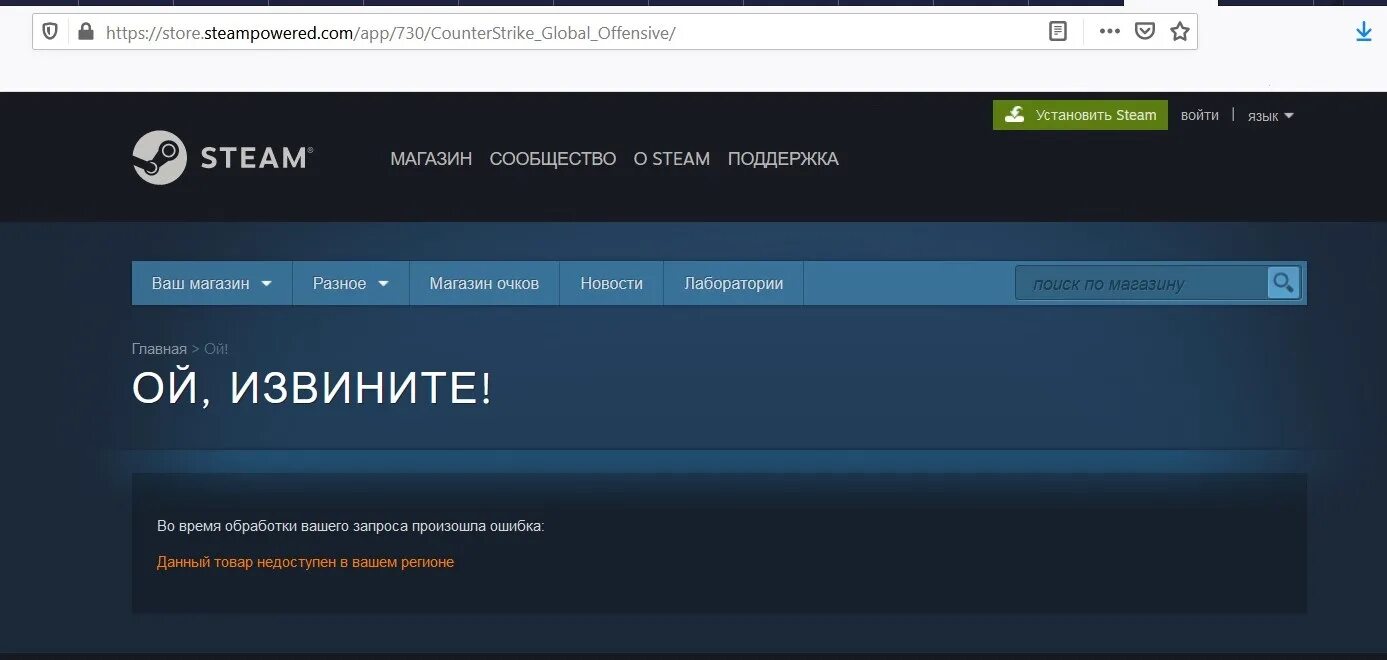
Task: Focus the store search field
Action: click(x=1141, y=284)
